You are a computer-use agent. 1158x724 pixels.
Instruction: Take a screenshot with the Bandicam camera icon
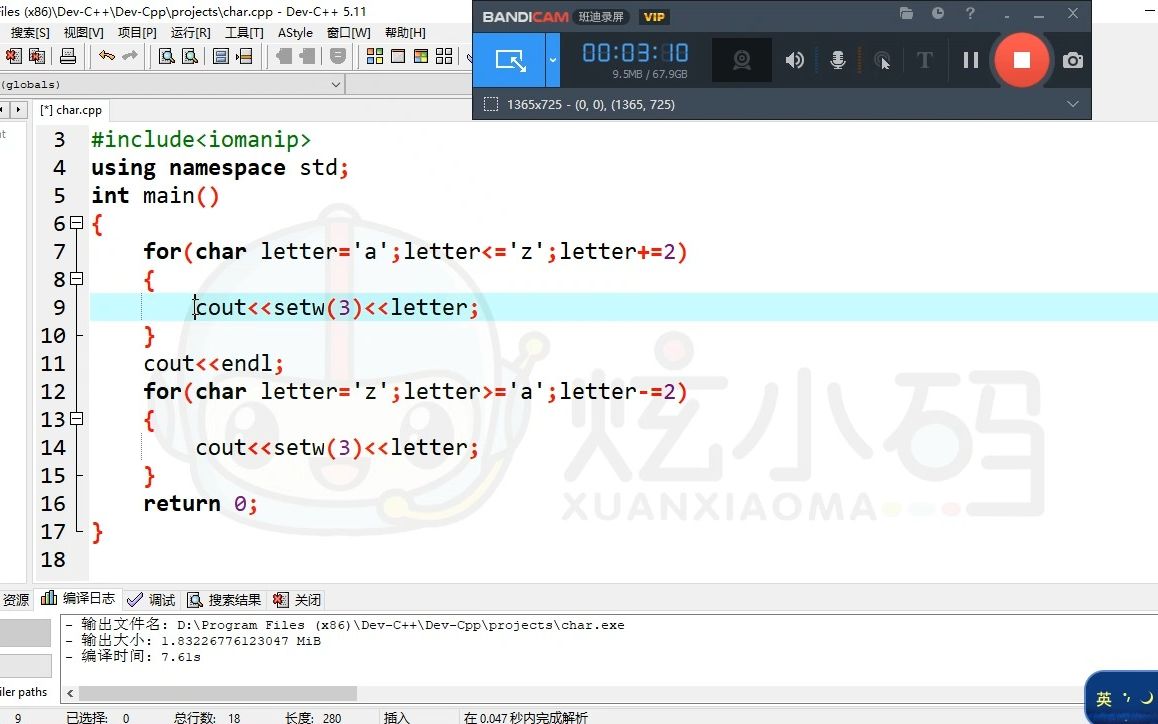coord(1073,60)
